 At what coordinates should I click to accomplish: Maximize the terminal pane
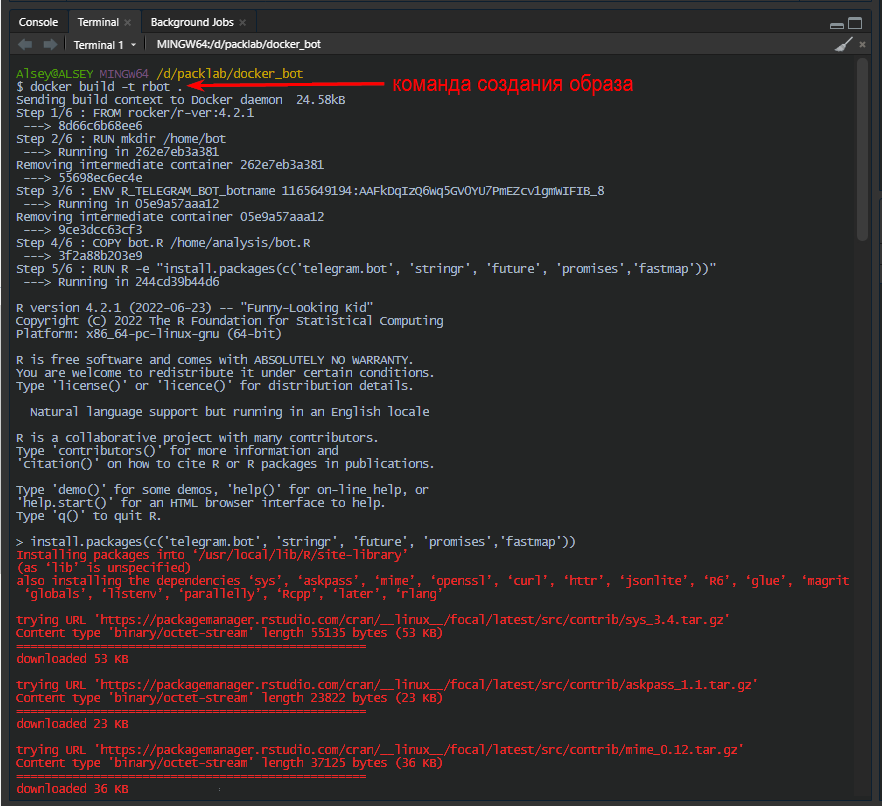(855, 22)
